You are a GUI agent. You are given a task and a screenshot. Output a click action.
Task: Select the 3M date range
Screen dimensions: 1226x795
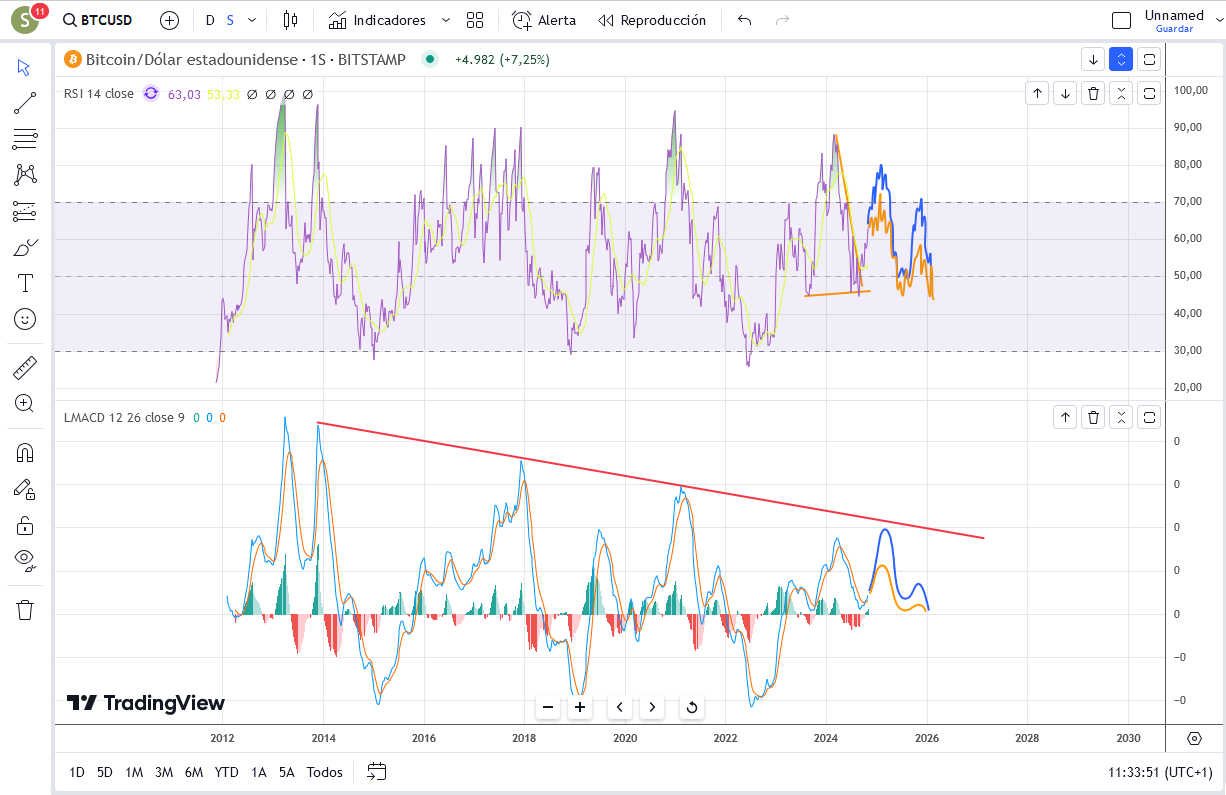coord(164,772)
